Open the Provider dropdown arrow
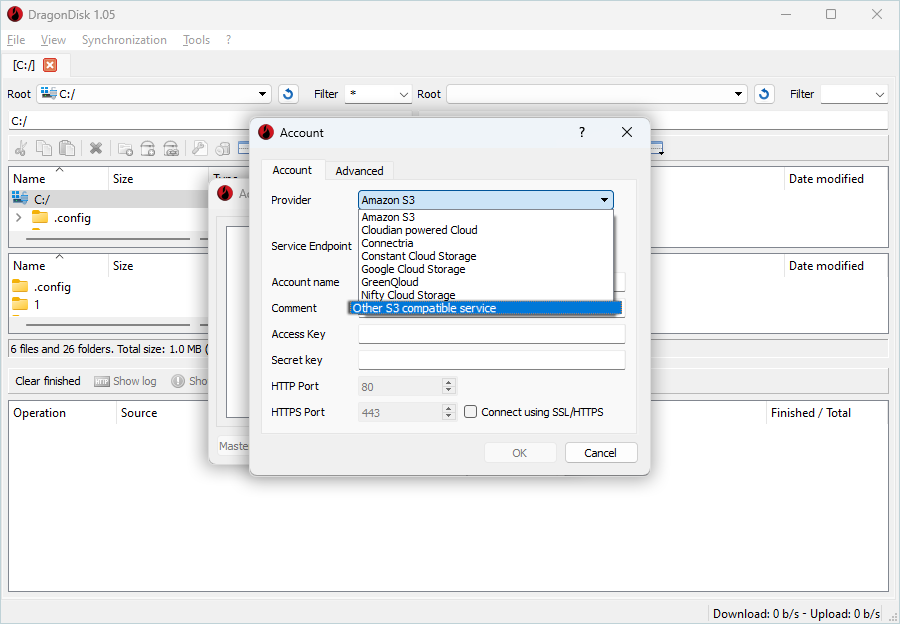The width and height of the screenshot is (900, 624). [x=604, y=200]
